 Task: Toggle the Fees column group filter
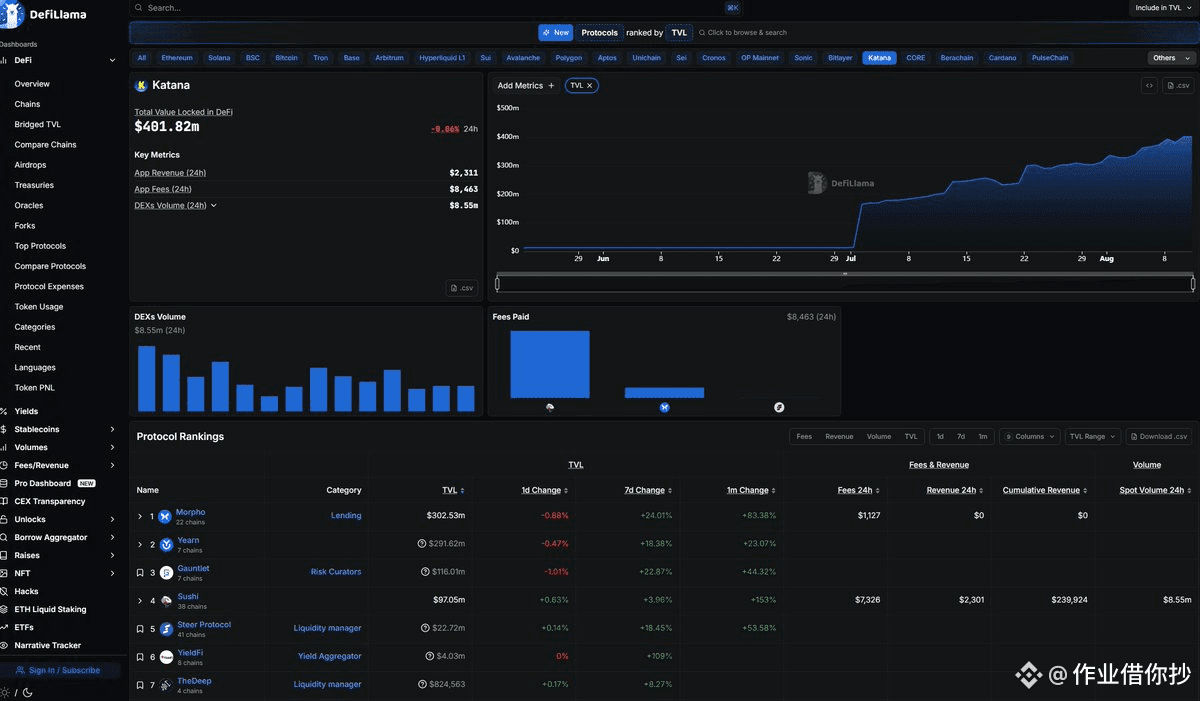(x=804, y=437)
